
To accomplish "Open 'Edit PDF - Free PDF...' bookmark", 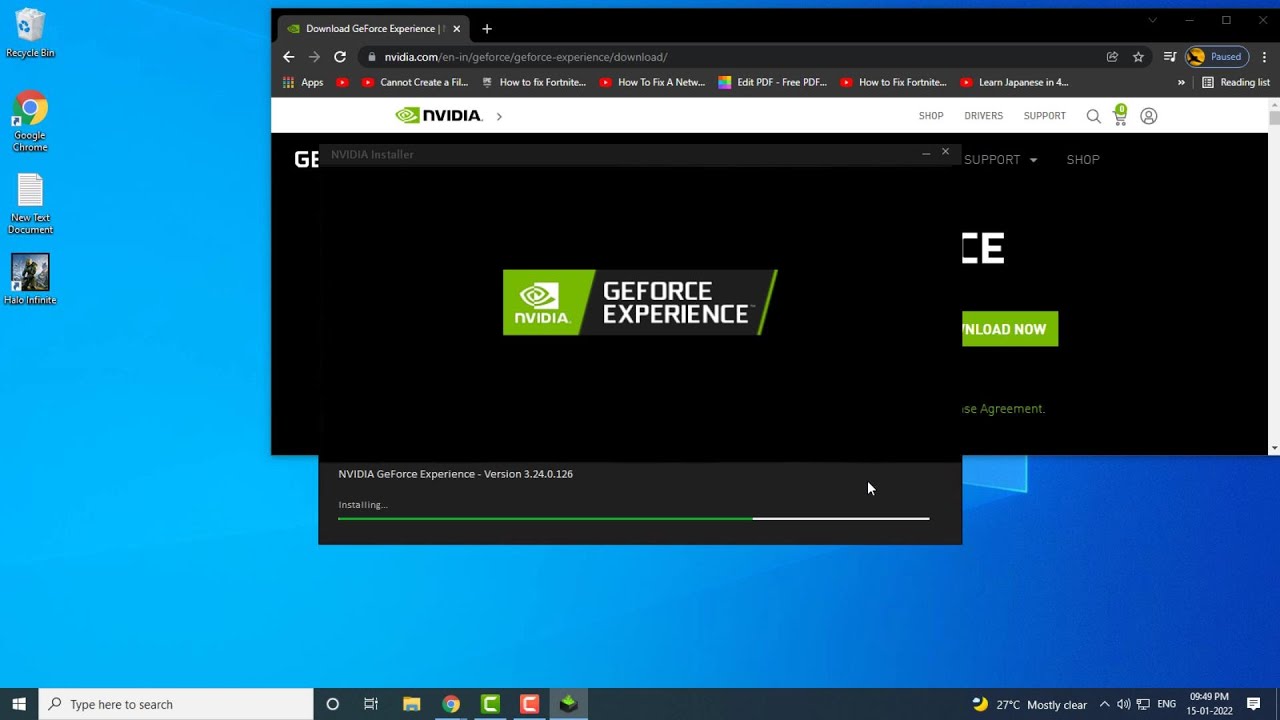I will pyautogui.click(x=772, y=83).
